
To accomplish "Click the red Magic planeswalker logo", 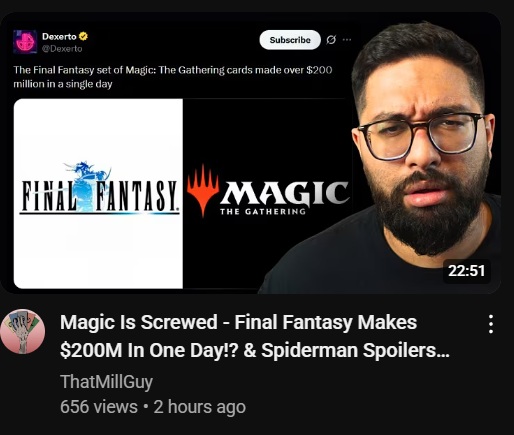I will click(203, 190).
